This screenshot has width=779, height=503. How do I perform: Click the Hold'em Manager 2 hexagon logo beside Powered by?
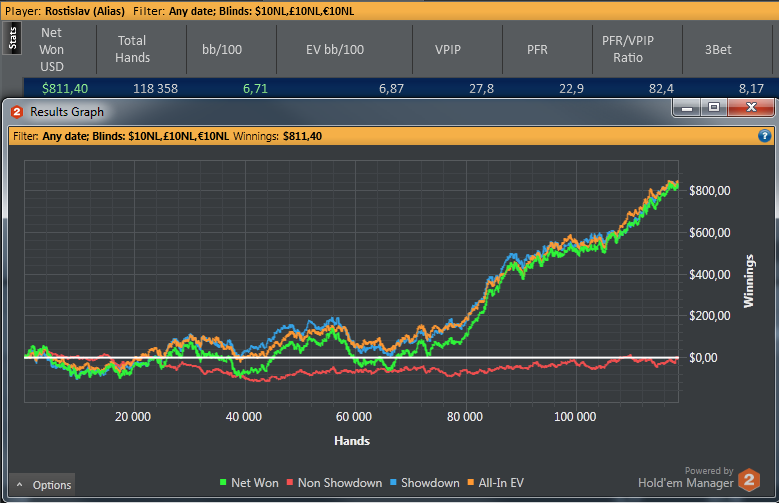749,480
